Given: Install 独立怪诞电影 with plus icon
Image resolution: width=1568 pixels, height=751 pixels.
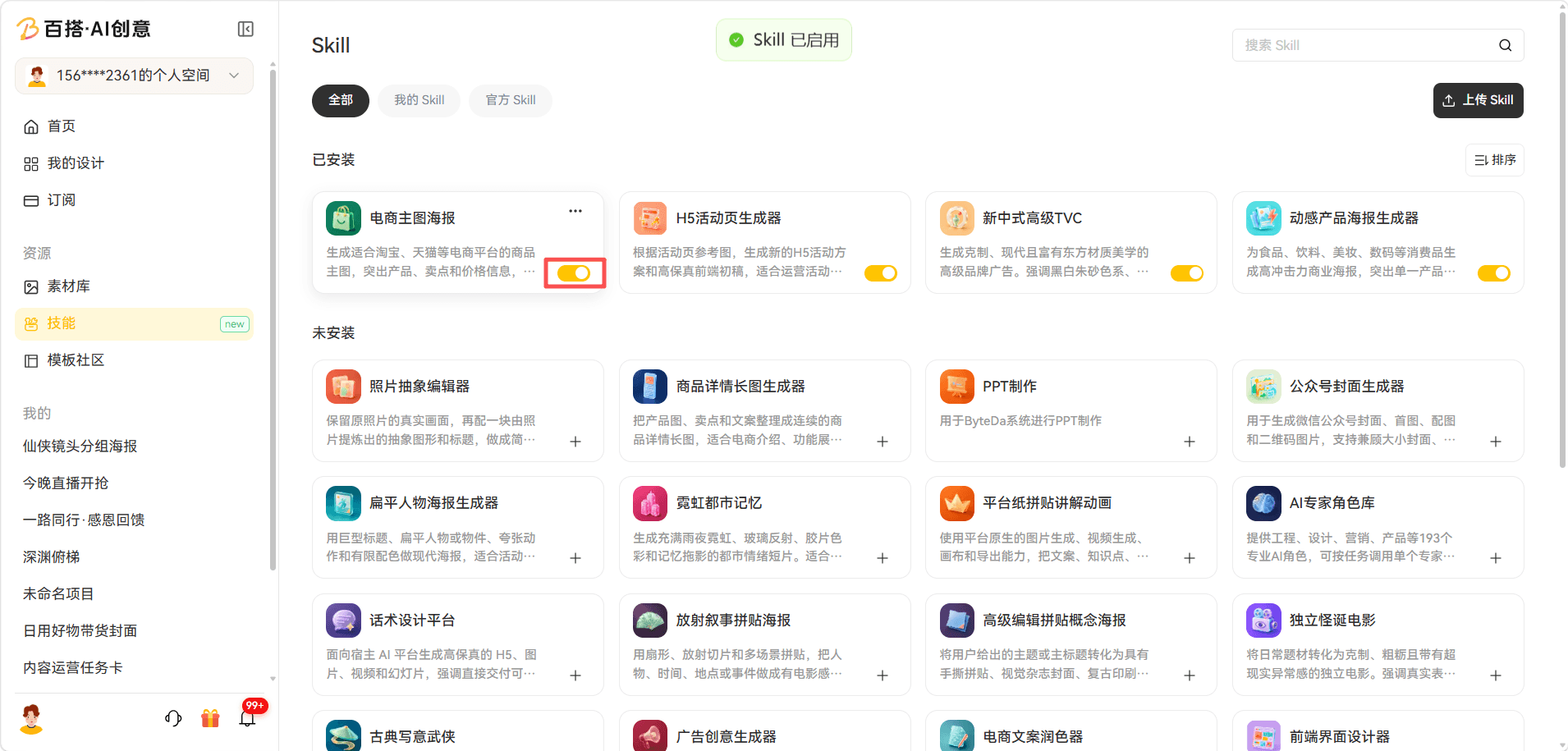Looking at the screenshot, I should pyautogui.click(x=1496, y=675).
